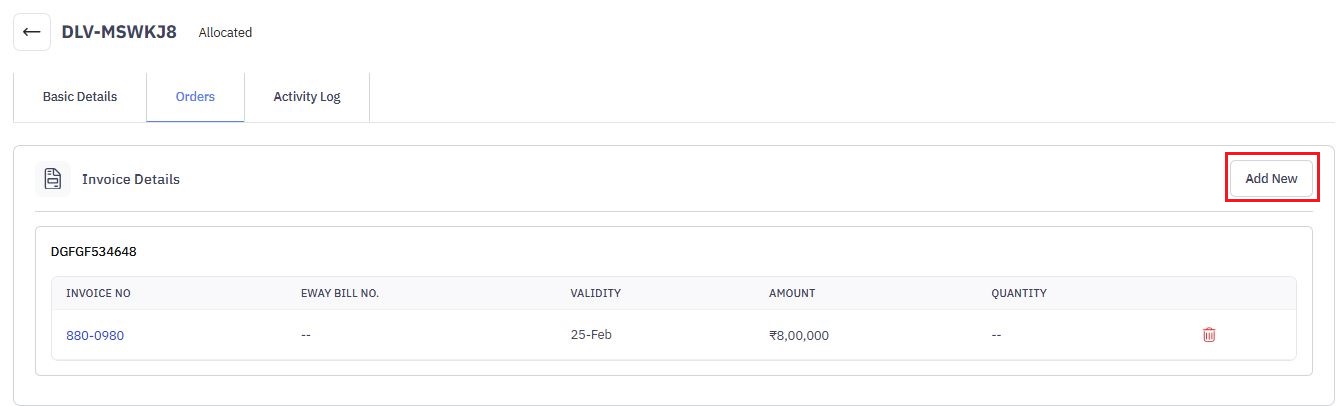Viewport: 1337px width, 406px height.
Task: Click the empty Eway Bill number cell
Action: (306, 335)
